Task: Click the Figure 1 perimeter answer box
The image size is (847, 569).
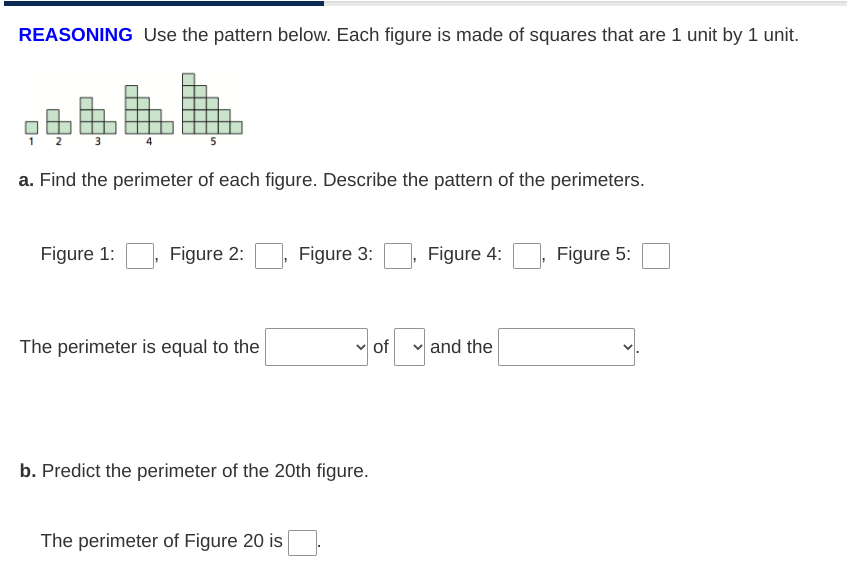Action: pos(140,256)
